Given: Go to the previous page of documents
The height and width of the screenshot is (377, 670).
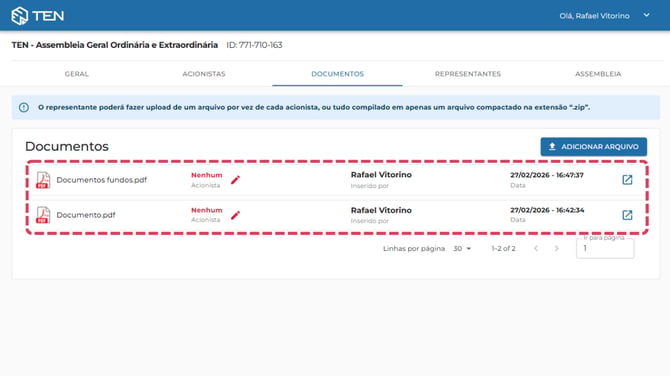Looking at the screenshot, I should (x=536, y=248).
